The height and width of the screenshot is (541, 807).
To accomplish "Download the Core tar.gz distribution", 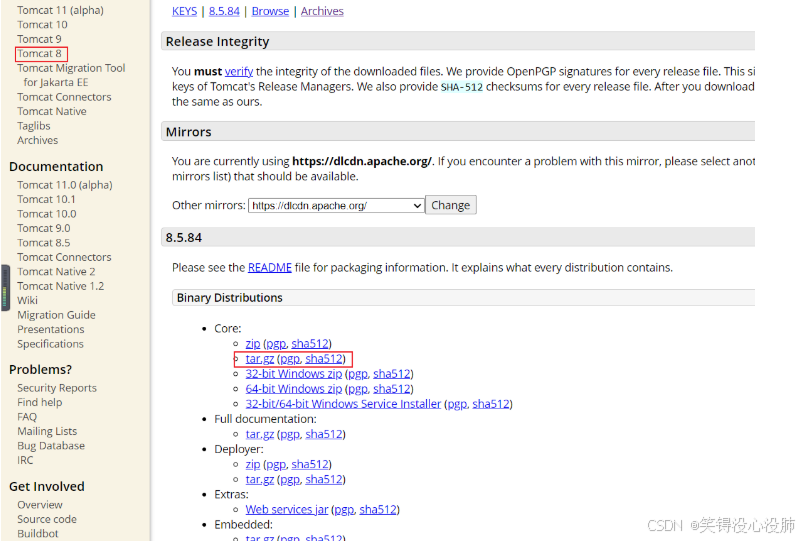I will point(259,358).
